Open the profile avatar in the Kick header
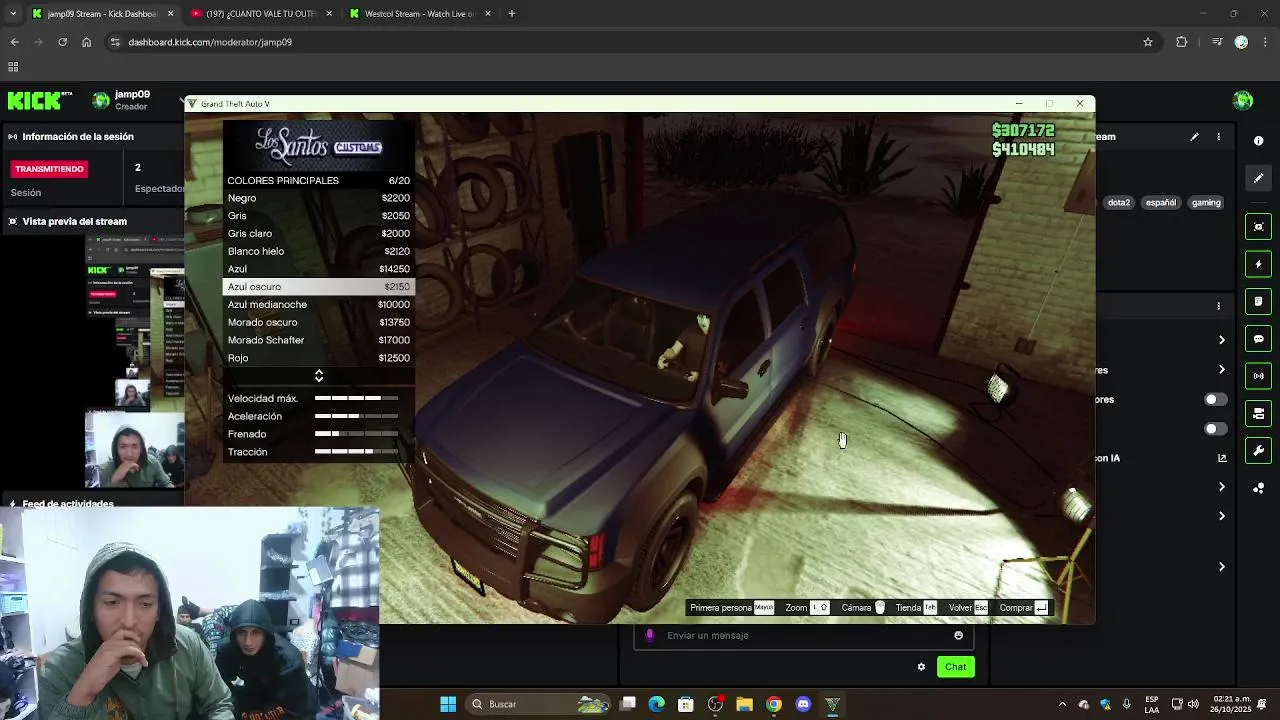The width and height of the screenshot is (1280, 720). tap(1243, 100)
